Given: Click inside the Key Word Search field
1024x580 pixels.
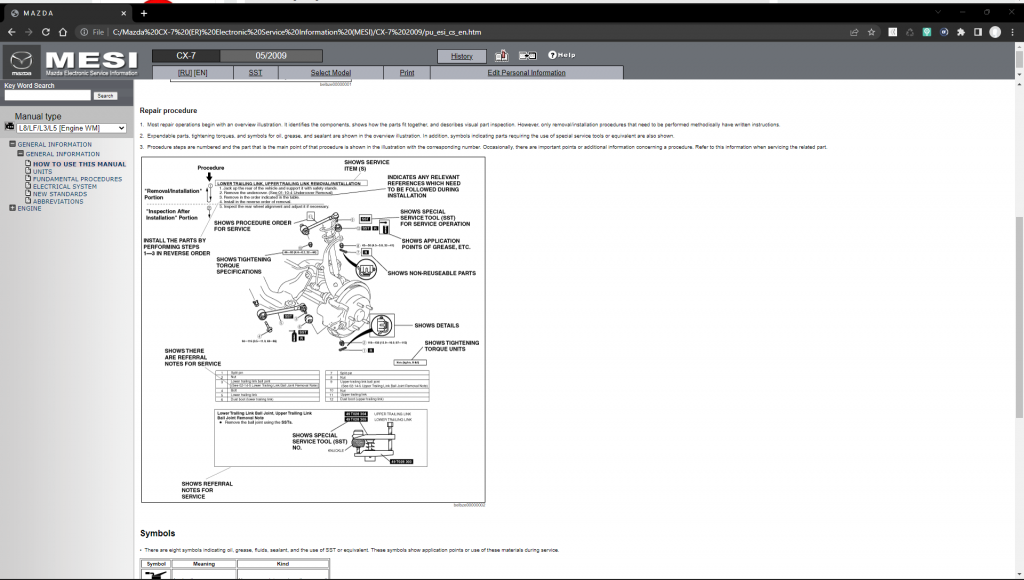Looking at the screenshot, I should click(45, 95).
